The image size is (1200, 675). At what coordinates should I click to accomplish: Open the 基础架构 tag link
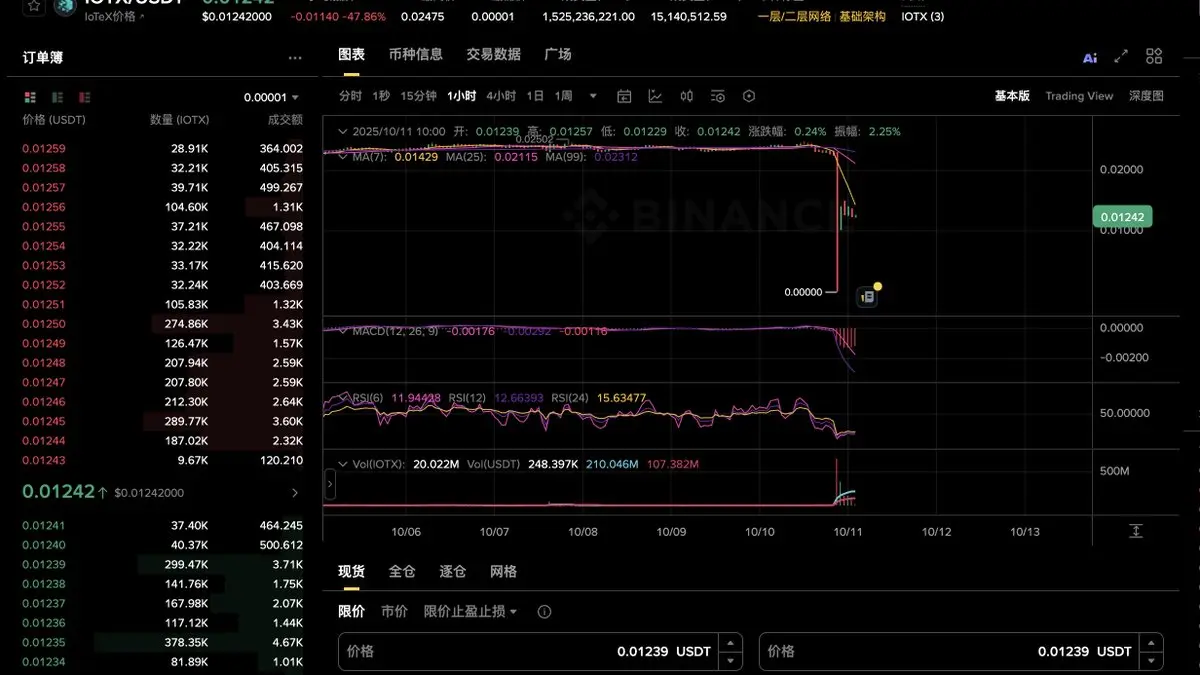tap(862, 16)
